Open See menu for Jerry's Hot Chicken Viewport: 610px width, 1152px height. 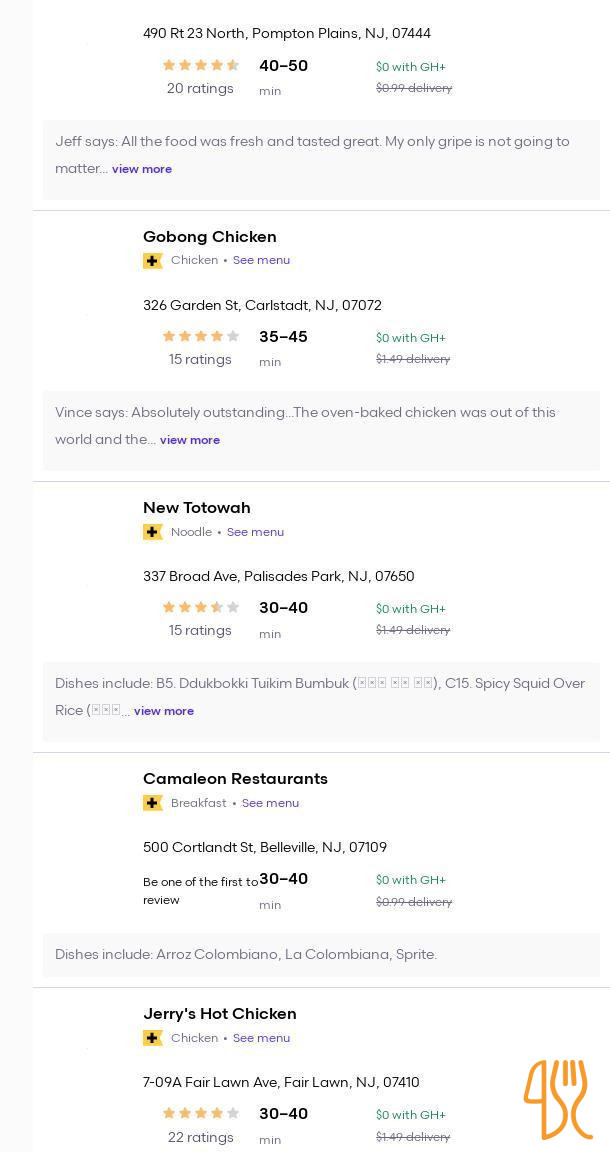261,1038
